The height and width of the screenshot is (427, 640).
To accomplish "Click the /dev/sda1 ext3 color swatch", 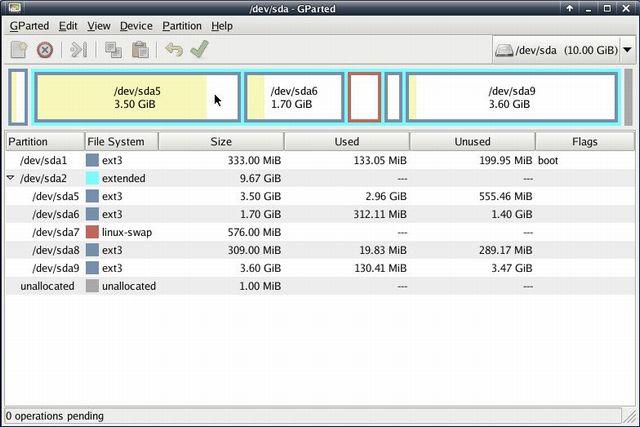I will pyautogui.click(x=92, y=160).
